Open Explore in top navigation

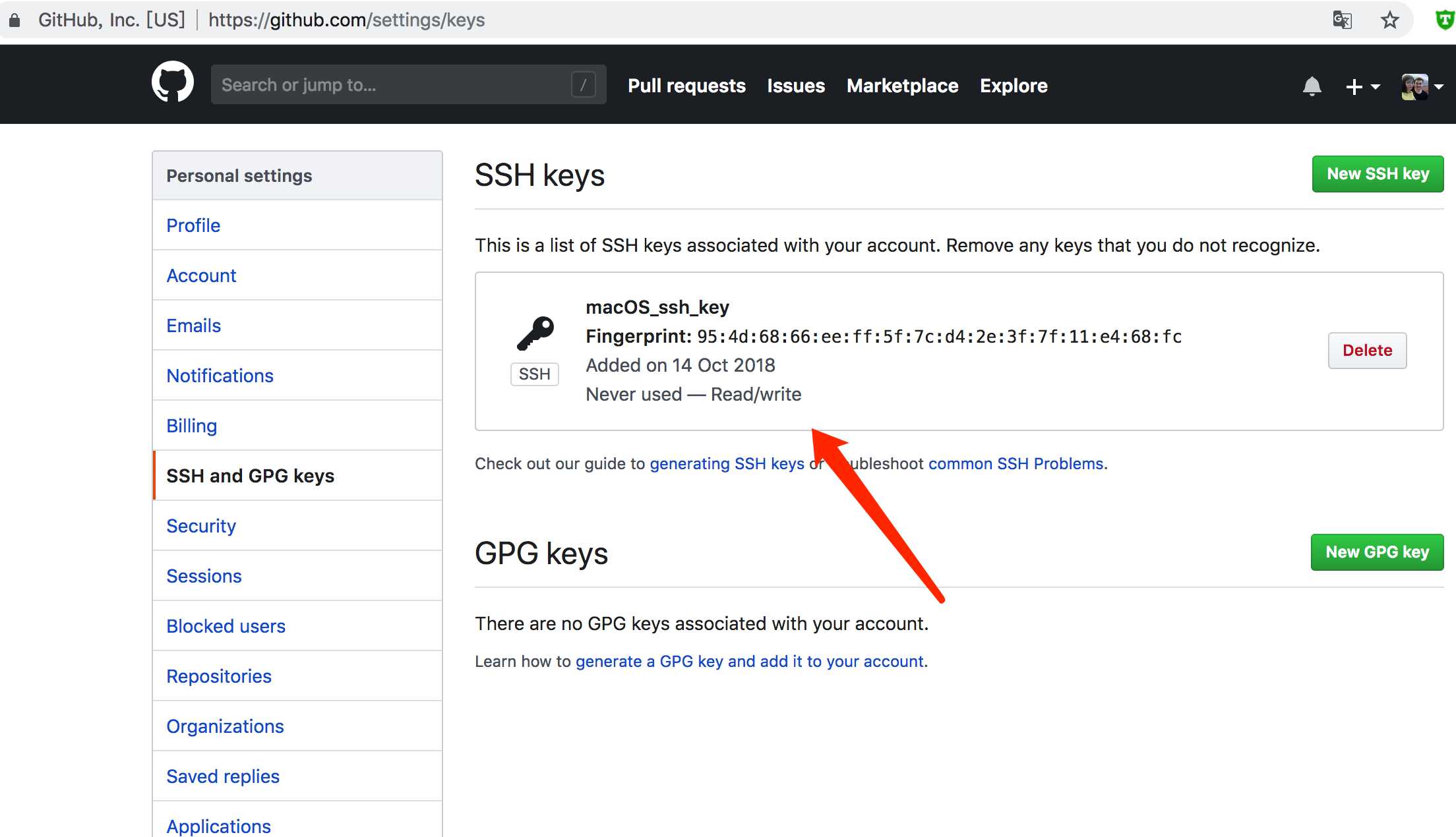(x=1014, y=86)
